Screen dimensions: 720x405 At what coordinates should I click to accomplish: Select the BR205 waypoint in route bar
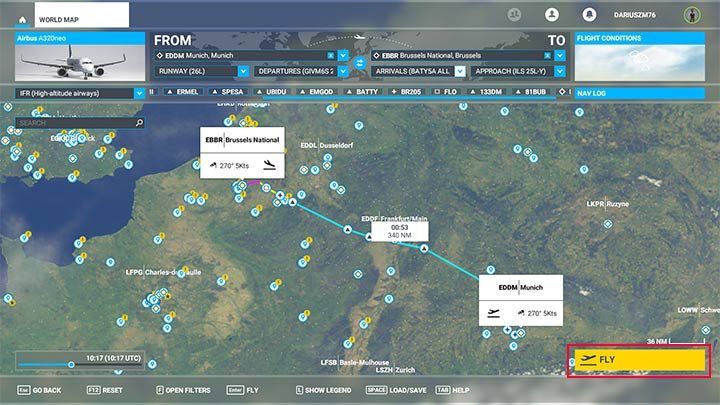click(x=406, y=92)
